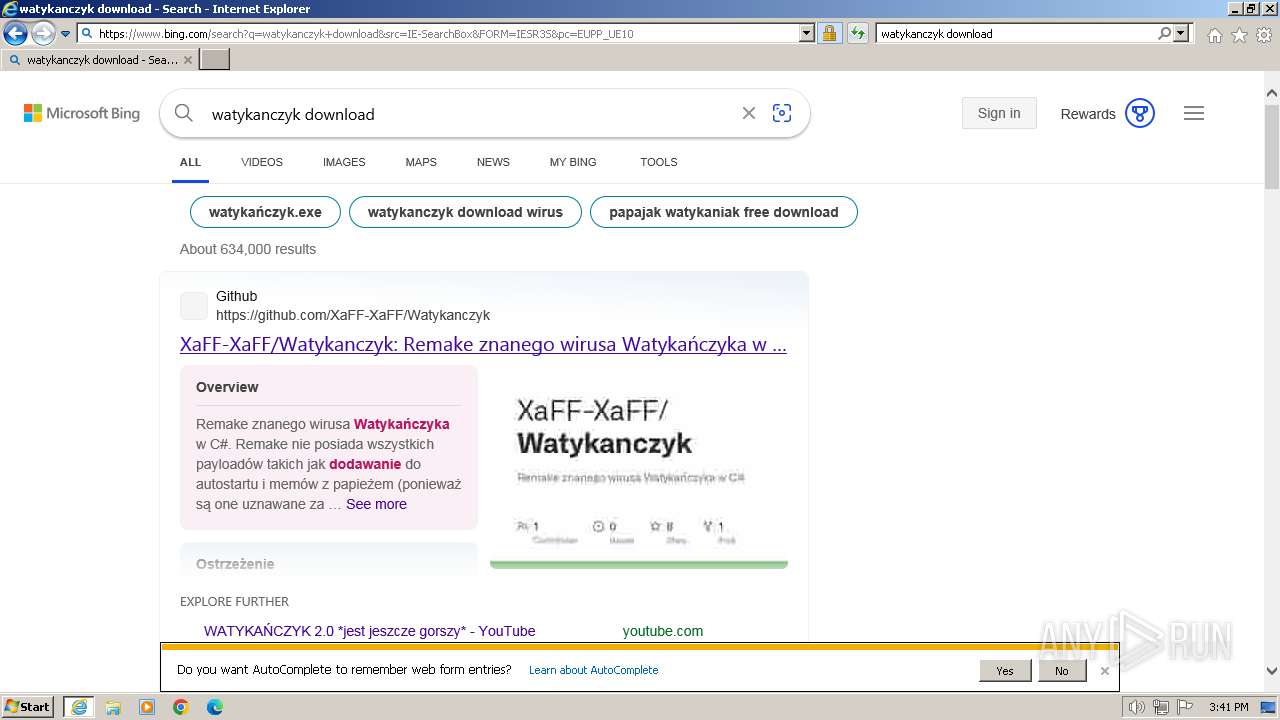Open youtube.com link

[x=663, y=631]
